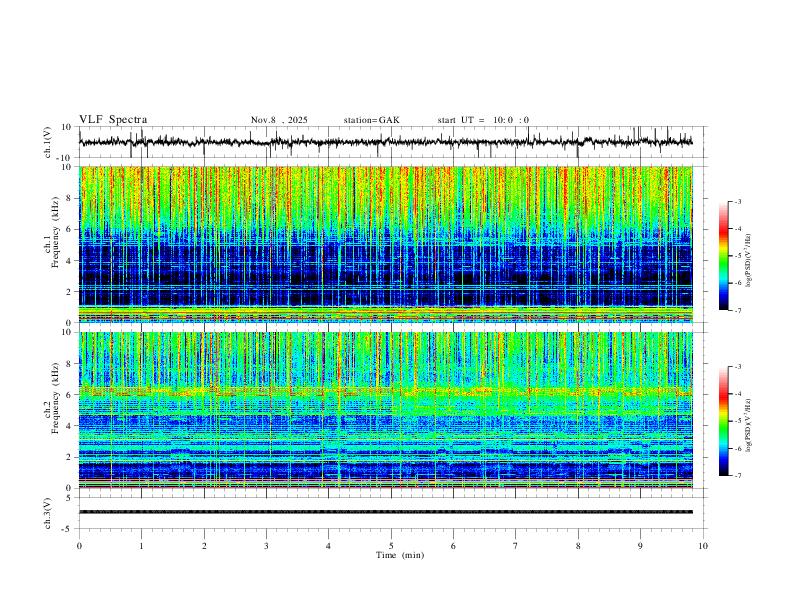This screenshot has height=612, width=792.
Task: Click the 'start UT = 10:0 :0' text
Action: coord(483,120)
